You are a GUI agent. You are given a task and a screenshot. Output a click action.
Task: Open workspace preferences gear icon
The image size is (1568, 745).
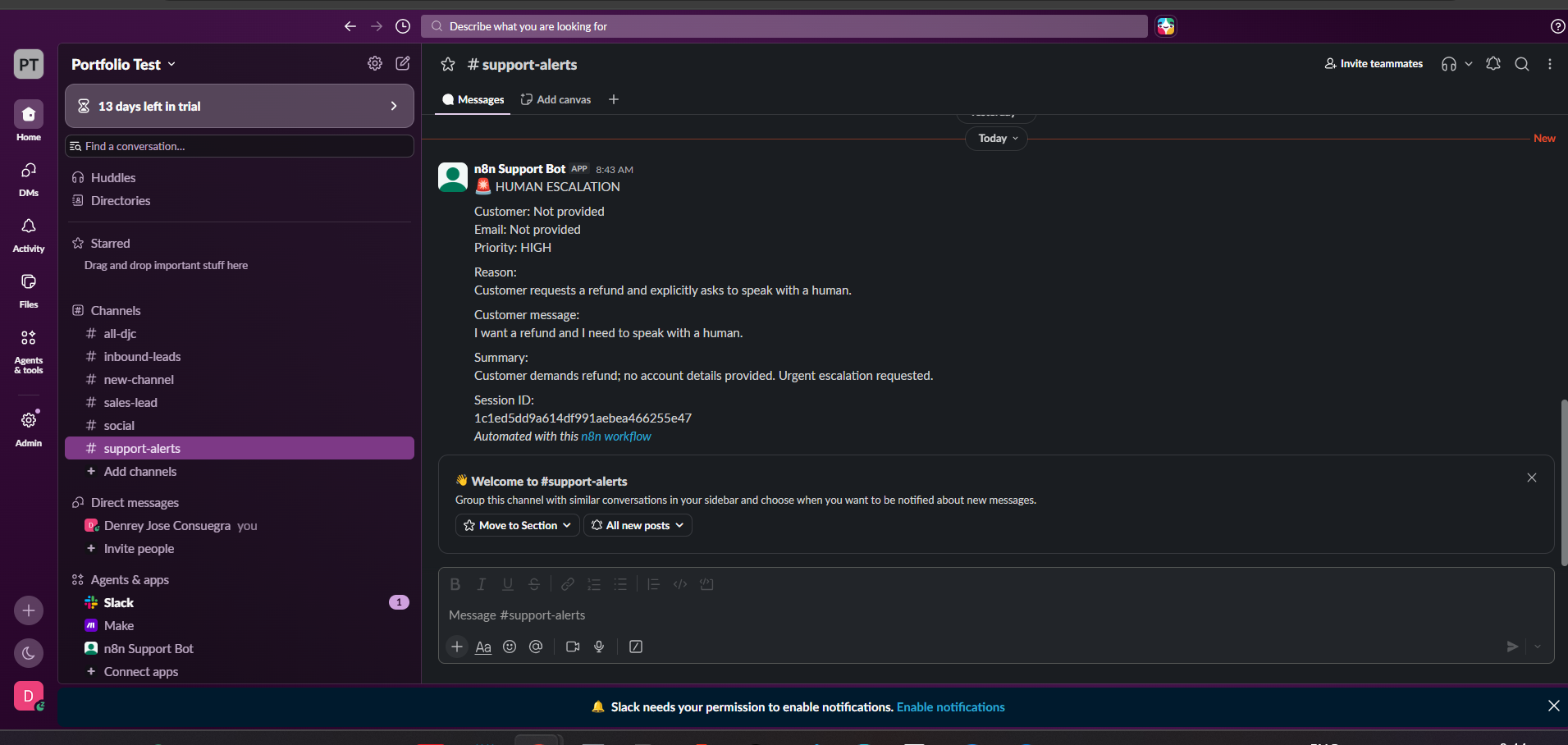click(x=375, y=63)
